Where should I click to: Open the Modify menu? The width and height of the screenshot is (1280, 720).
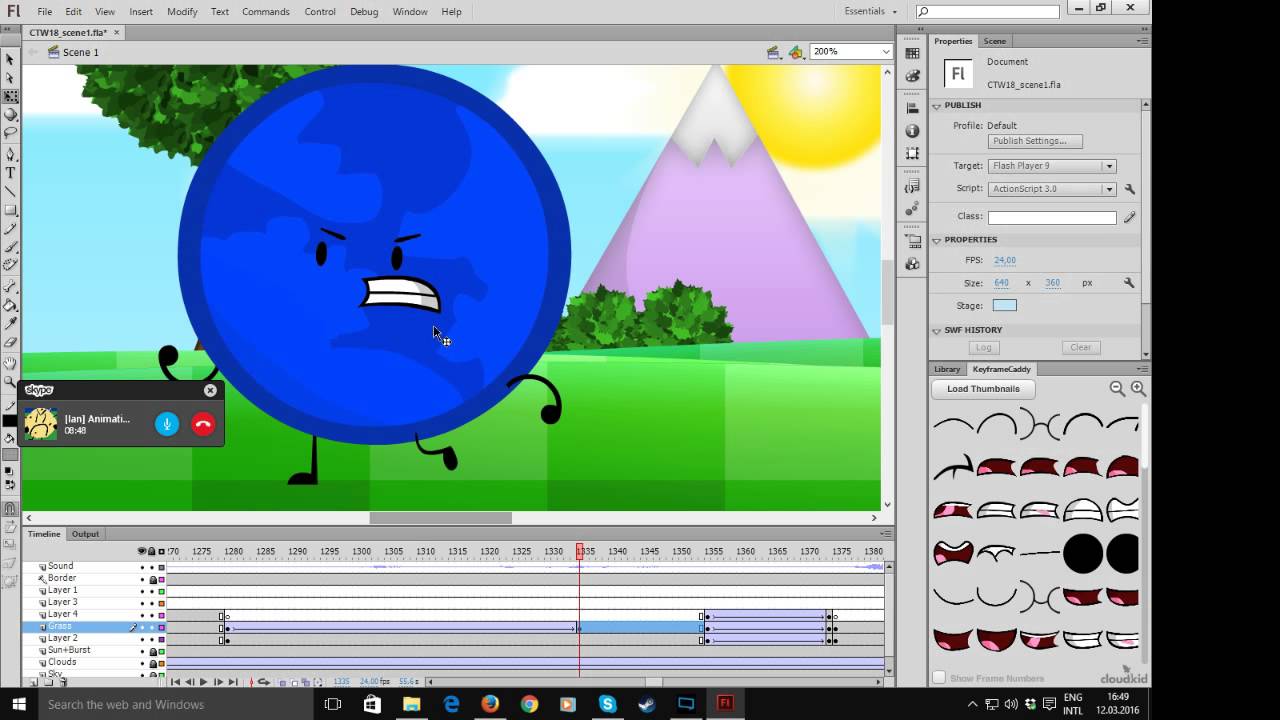182,12
